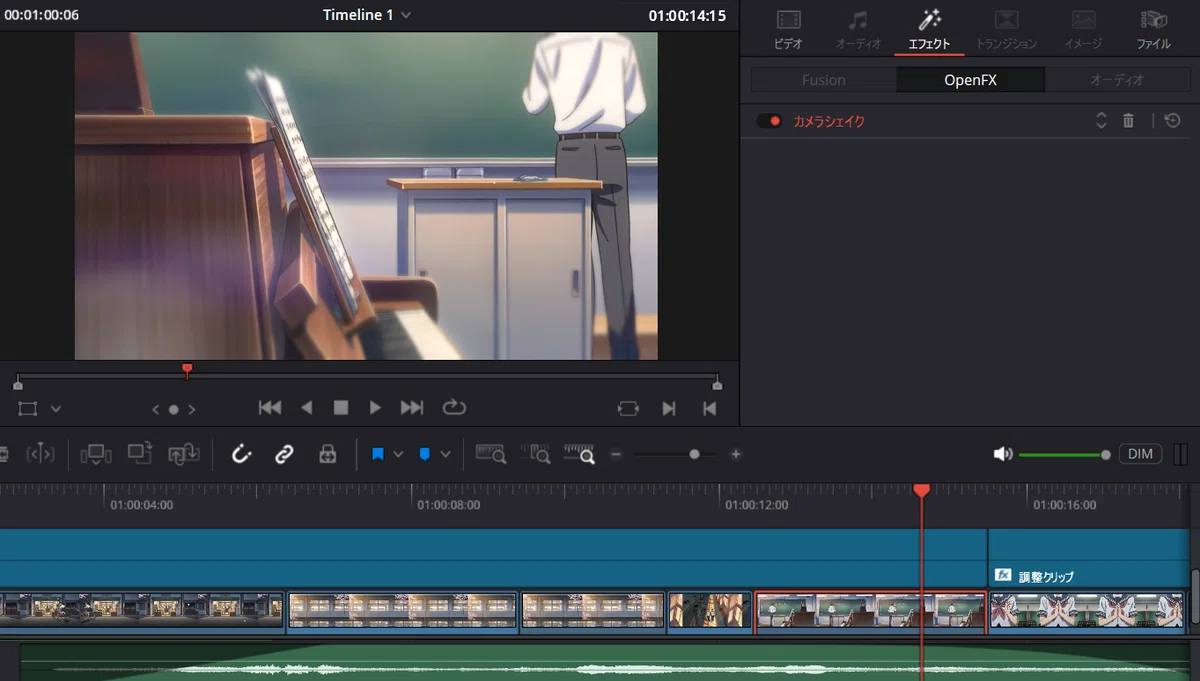Reset the カメラシェイク effect settings
This screenshot has width=1200, height=681.
(x=1173, y=121)
